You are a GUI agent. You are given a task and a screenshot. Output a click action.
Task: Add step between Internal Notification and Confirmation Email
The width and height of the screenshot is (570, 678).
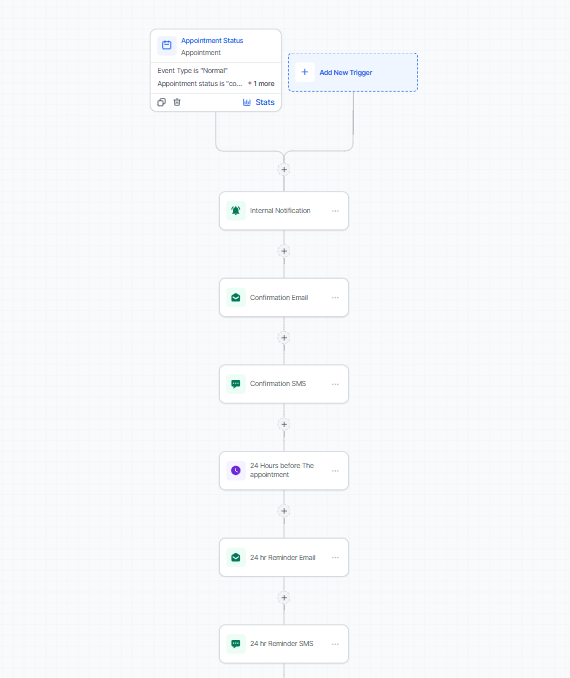284,251
